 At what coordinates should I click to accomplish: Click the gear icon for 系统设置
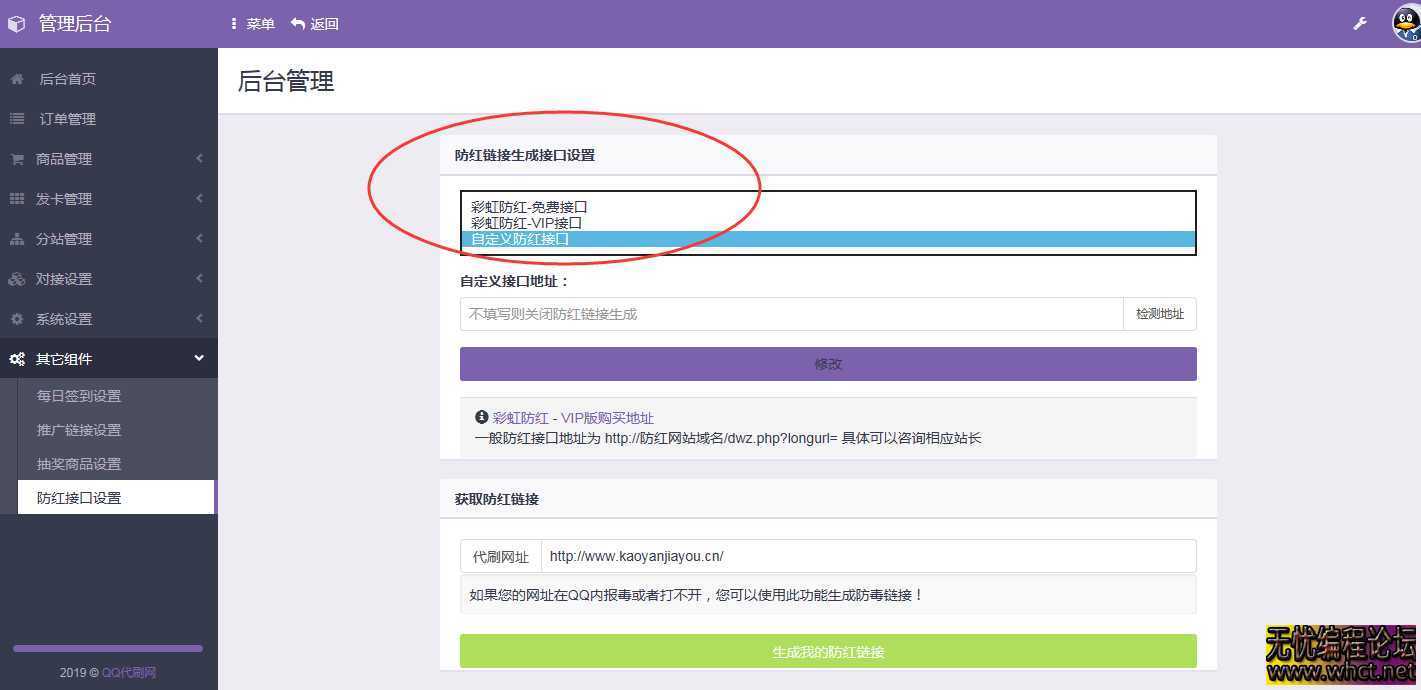[x=16, y=318]
